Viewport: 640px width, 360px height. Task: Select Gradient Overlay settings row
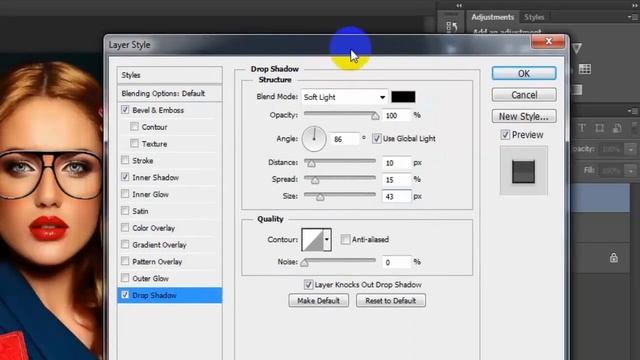[x=170, y=244]
